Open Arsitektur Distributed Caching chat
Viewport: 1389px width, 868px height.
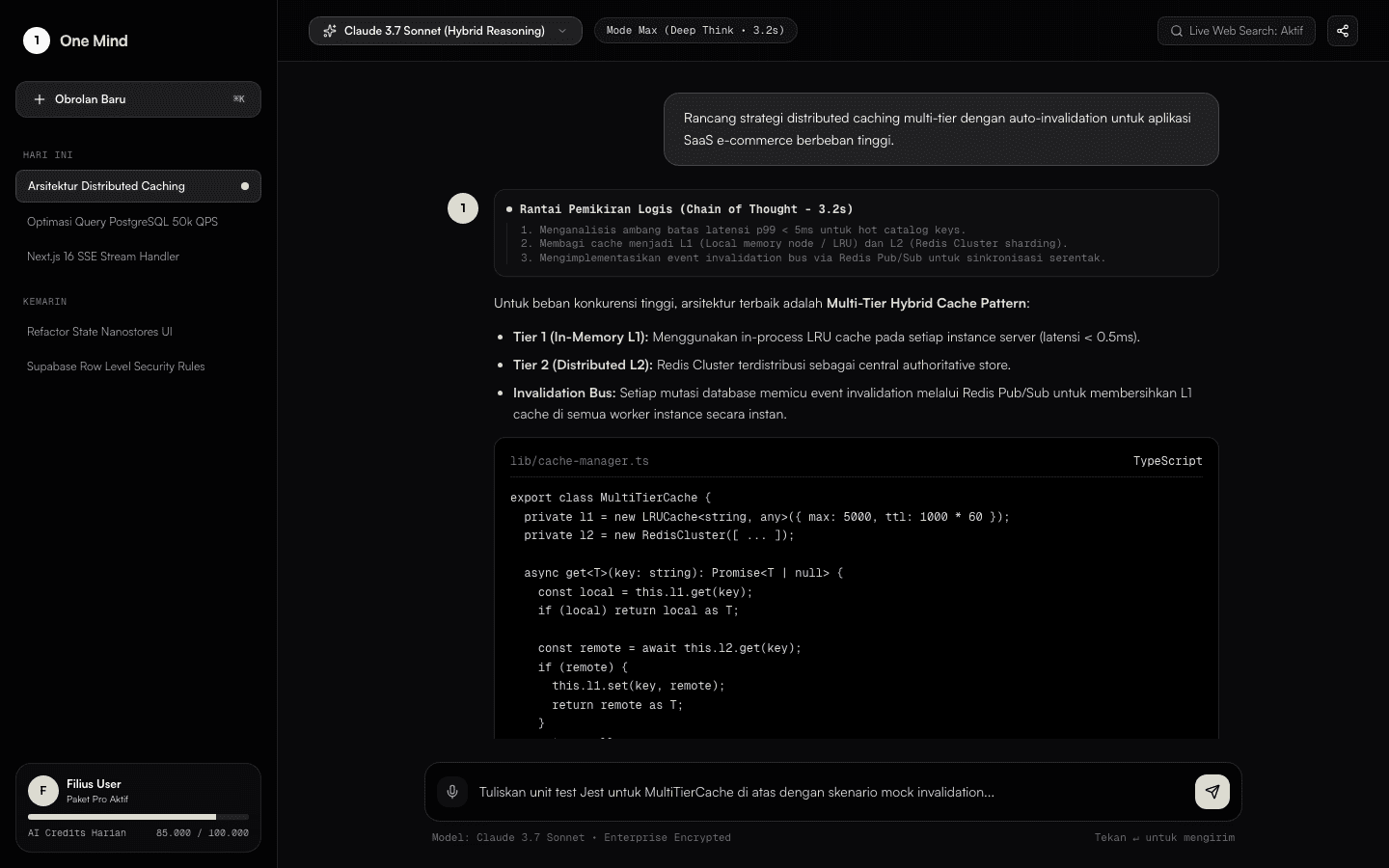[138, 186]
